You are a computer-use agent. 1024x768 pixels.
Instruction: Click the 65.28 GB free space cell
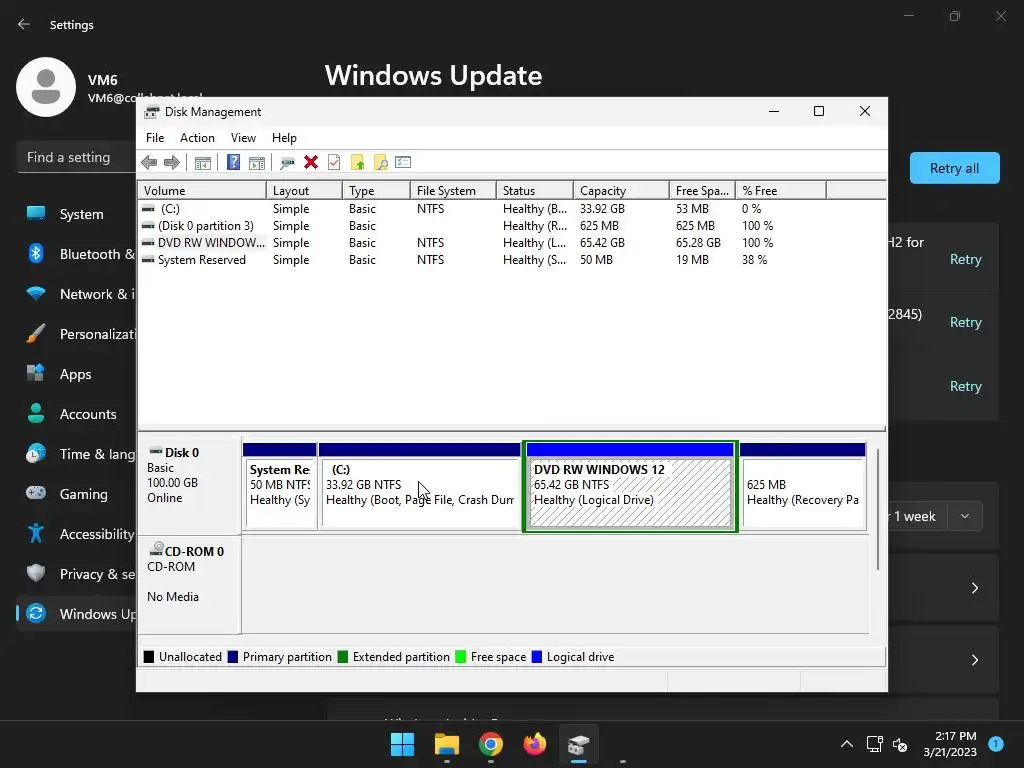698,243
